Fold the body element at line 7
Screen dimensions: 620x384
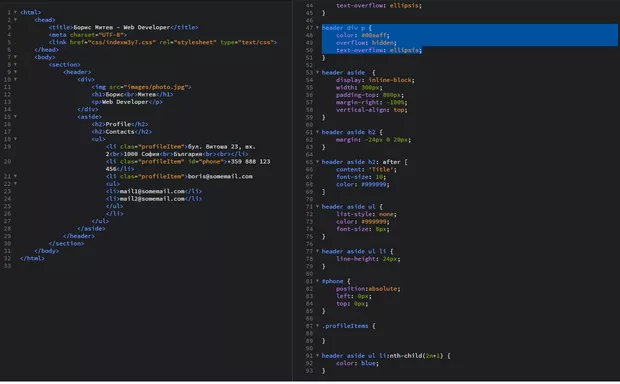coord(15,57)
